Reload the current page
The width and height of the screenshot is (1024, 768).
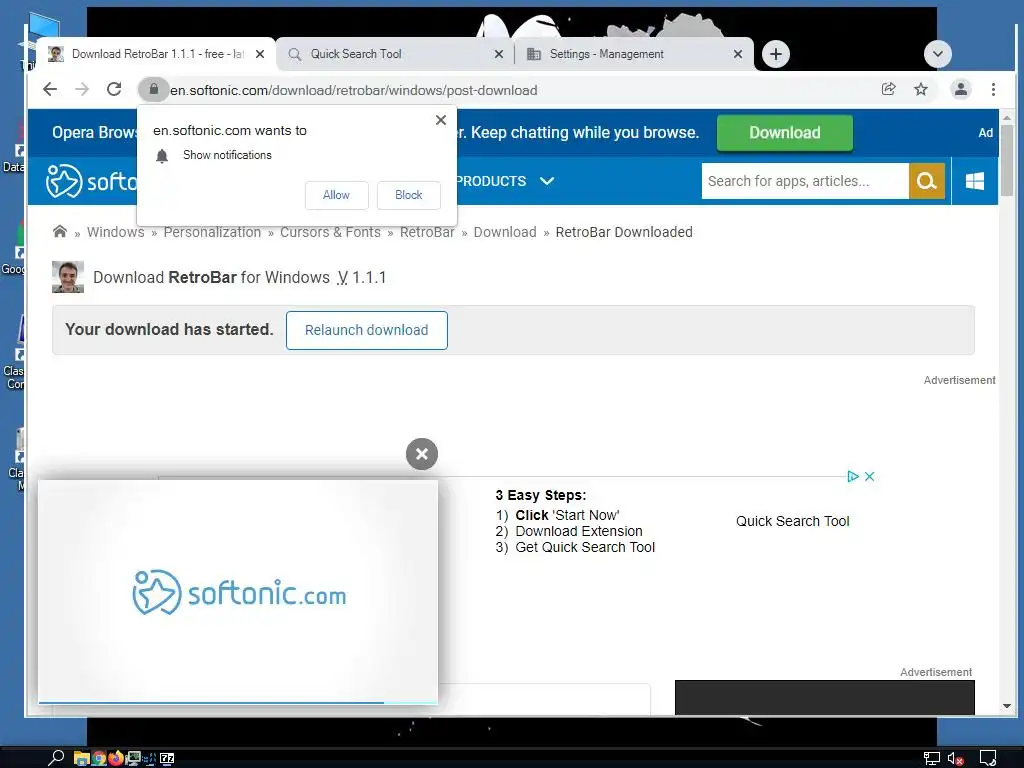pyautogui.click(x=114, y=89)
